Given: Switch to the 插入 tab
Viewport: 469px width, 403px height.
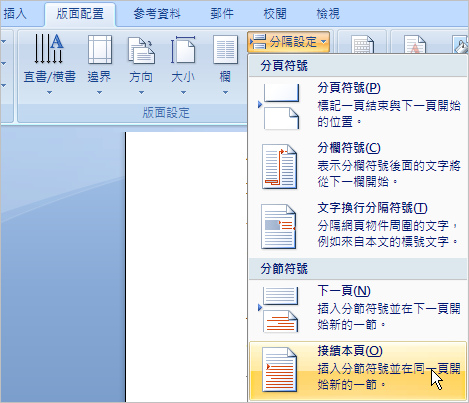Looking at the screenshot, I should click(15, 14).
